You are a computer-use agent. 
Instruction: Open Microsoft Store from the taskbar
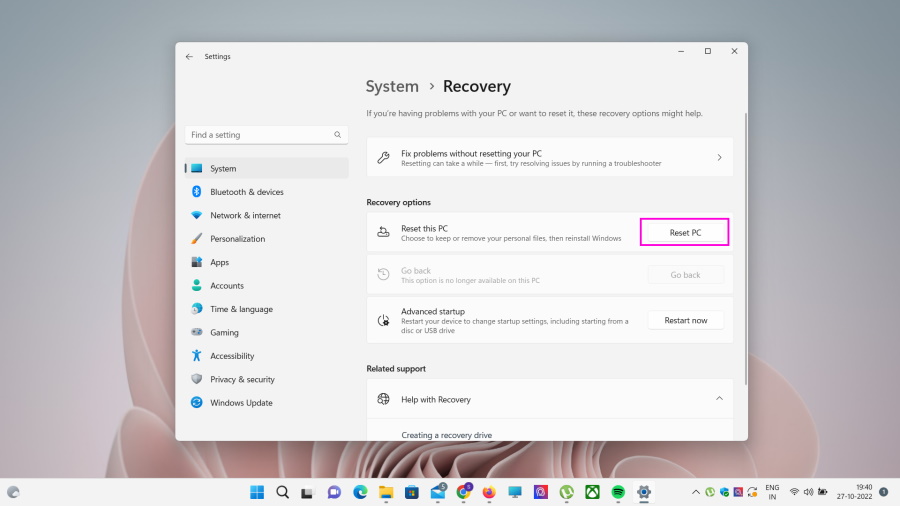[x=411, y=492]
